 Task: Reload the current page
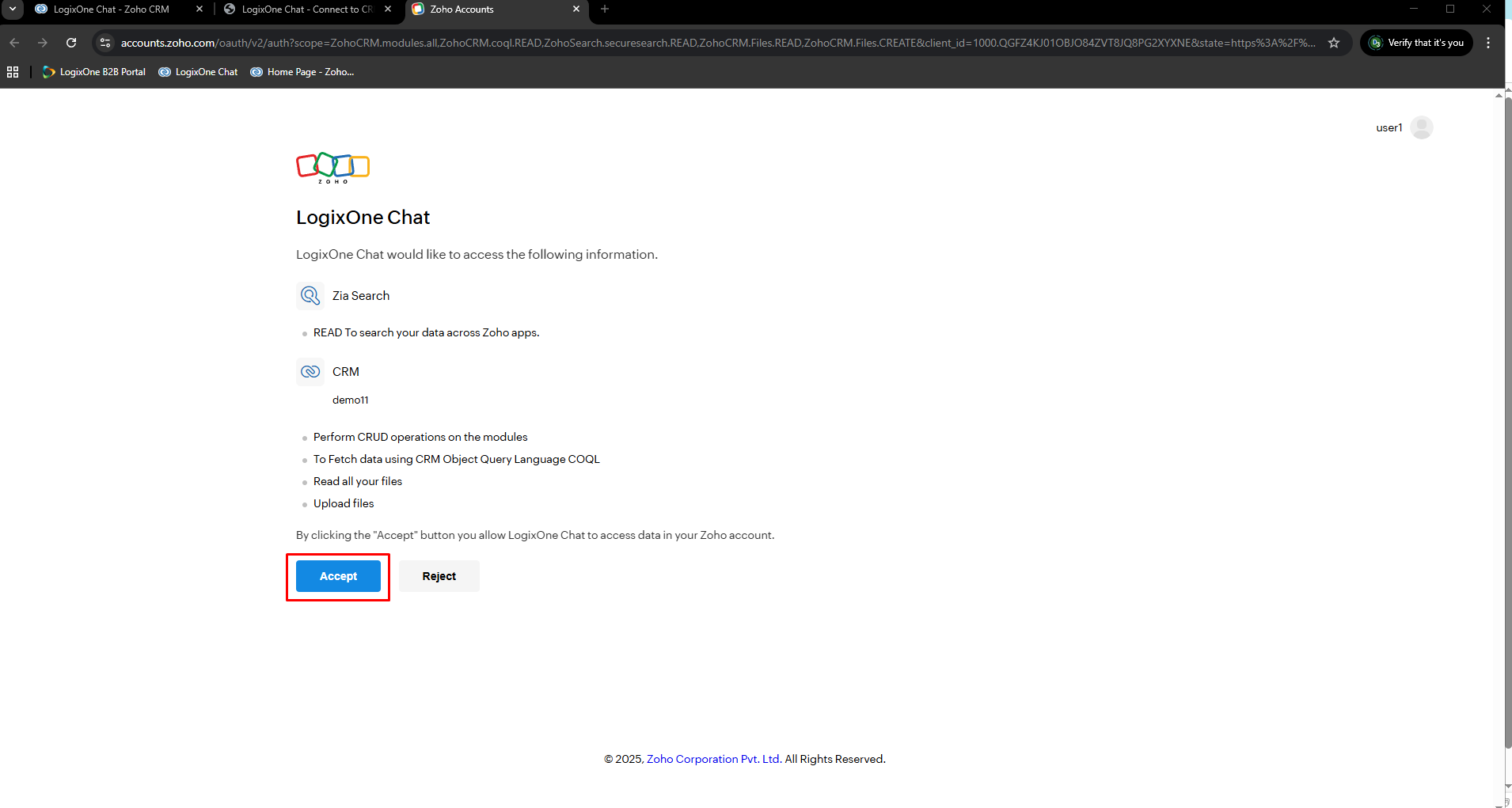tap(71, 43)
